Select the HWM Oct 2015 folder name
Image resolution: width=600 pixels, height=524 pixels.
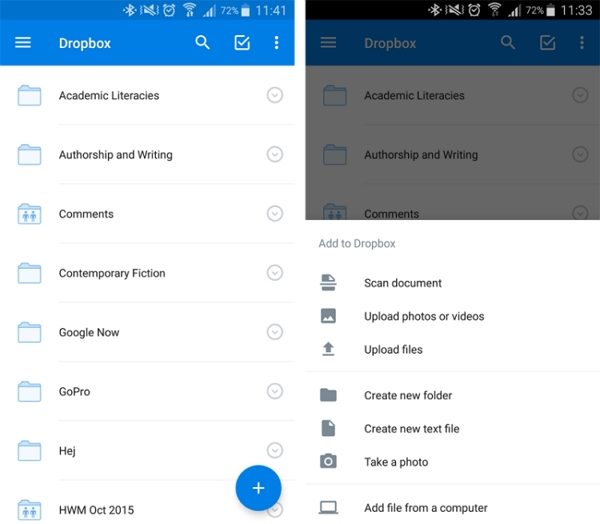(x=96, y=510)
